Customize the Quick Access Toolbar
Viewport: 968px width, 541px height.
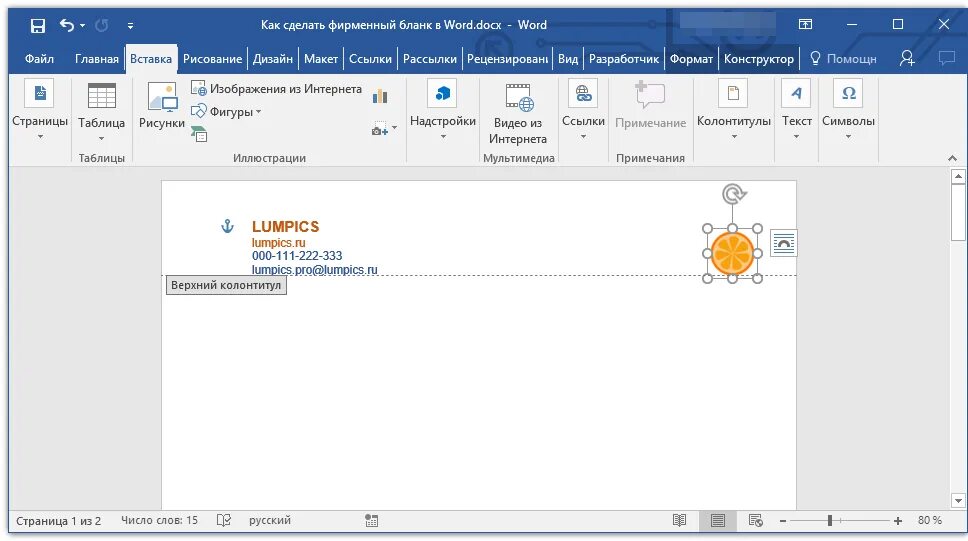tap(130, 26)
